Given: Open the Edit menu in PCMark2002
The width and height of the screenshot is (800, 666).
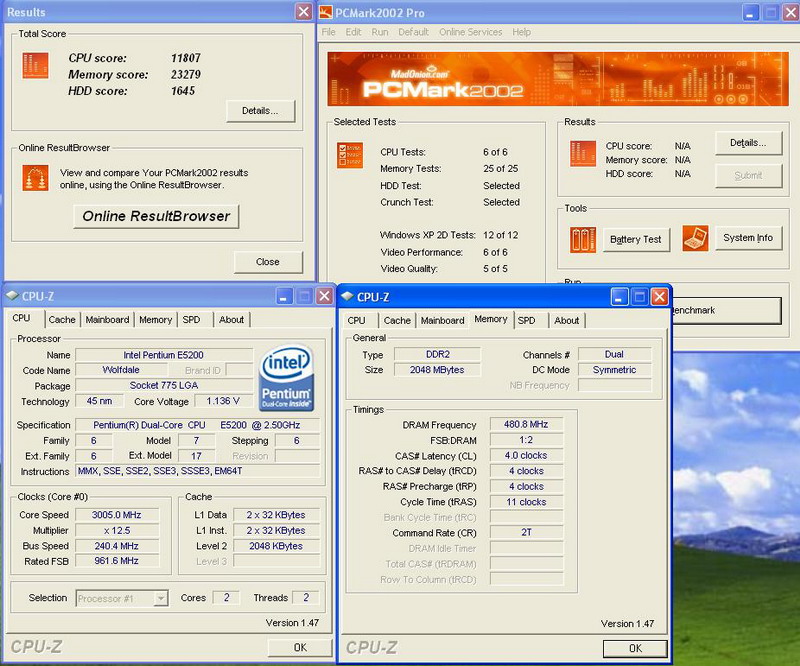Looking at the screenshot, I should tap(354, 32).
